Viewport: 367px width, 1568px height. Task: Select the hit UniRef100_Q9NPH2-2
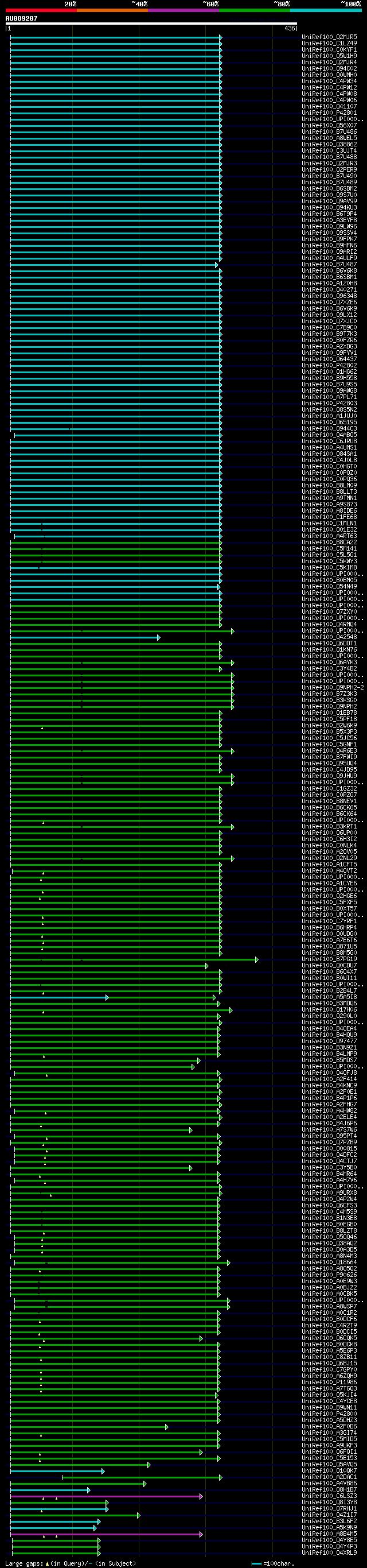tap(333, 688)
